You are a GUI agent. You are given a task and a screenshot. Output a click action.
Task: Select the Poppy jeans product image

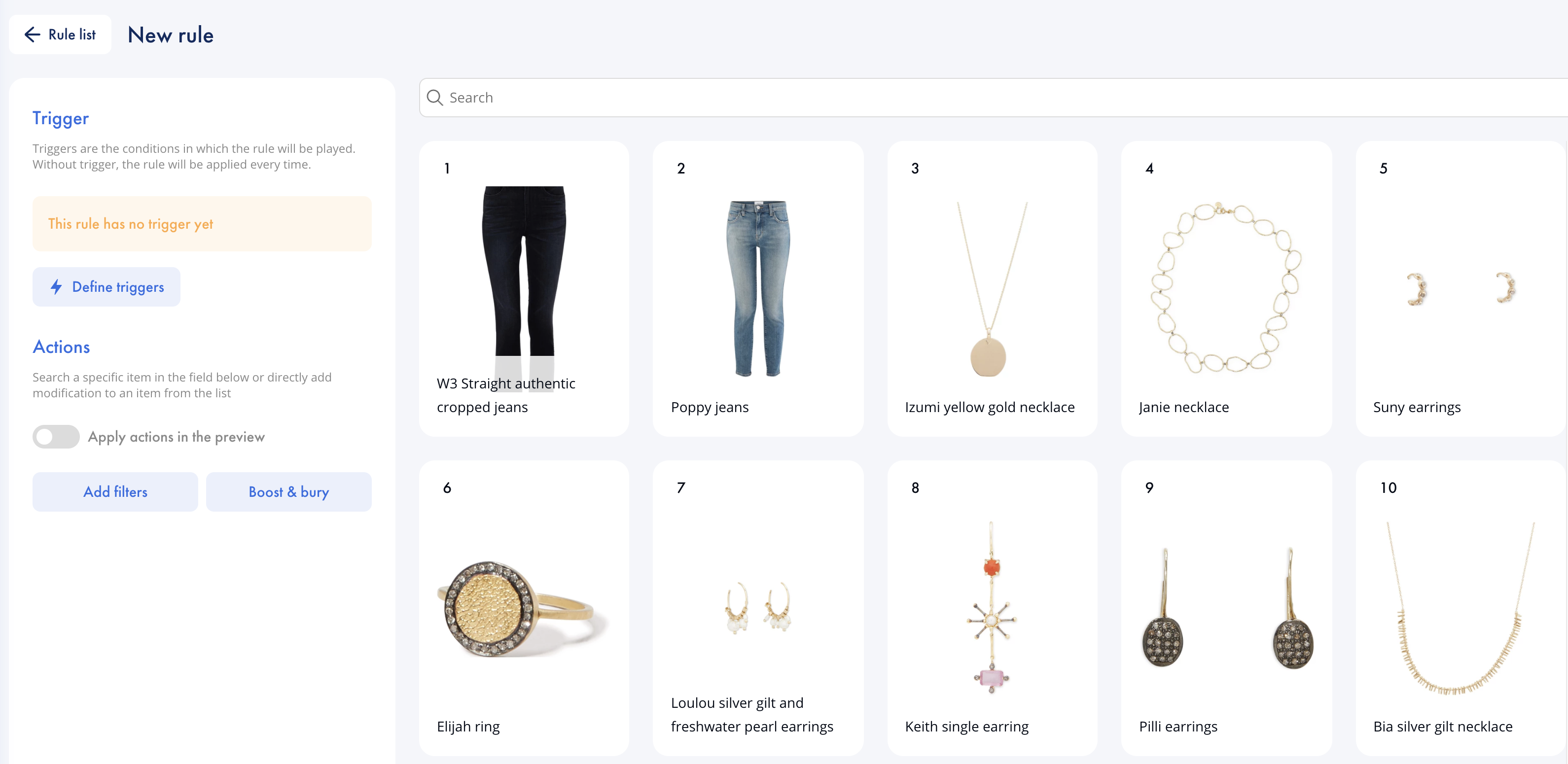coord(758,288)
